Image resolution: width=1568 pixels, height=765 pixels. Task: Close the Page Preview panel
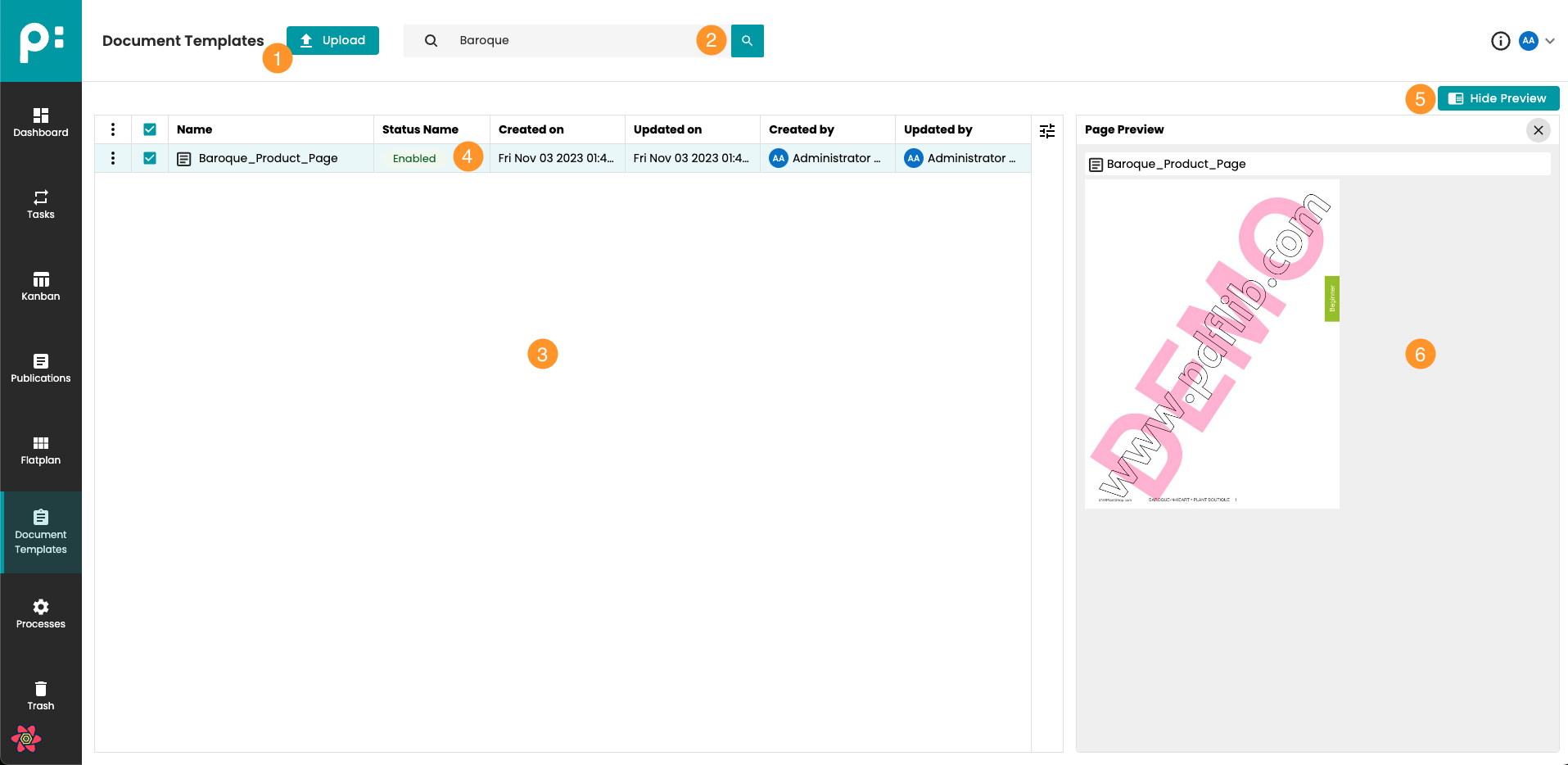[x=1538, y=130]
